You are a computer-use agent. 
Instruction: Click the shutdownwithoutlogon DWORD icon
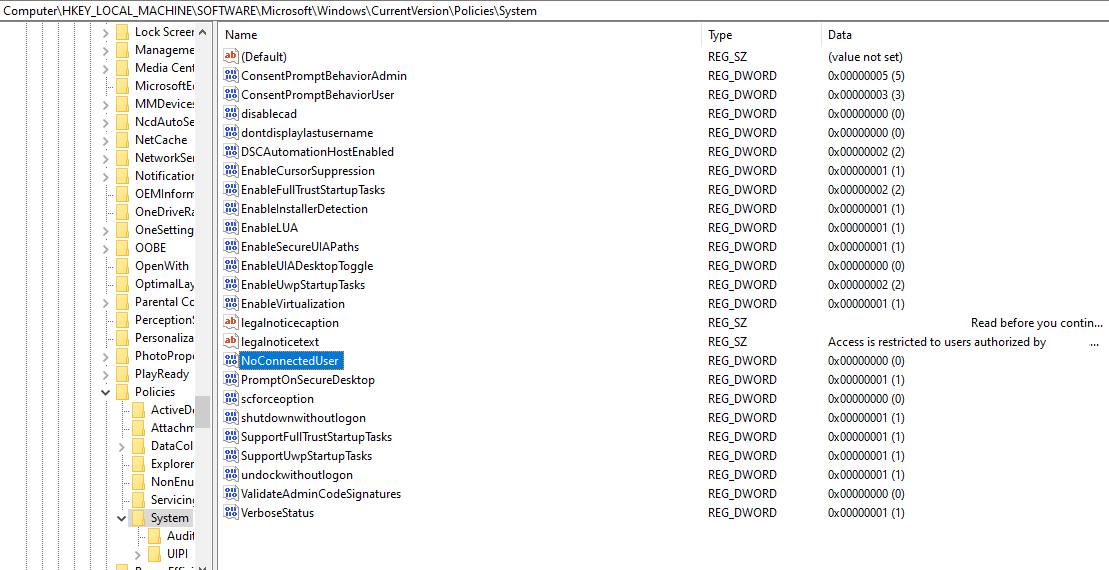pyautogui.click(x=231, y=418)
